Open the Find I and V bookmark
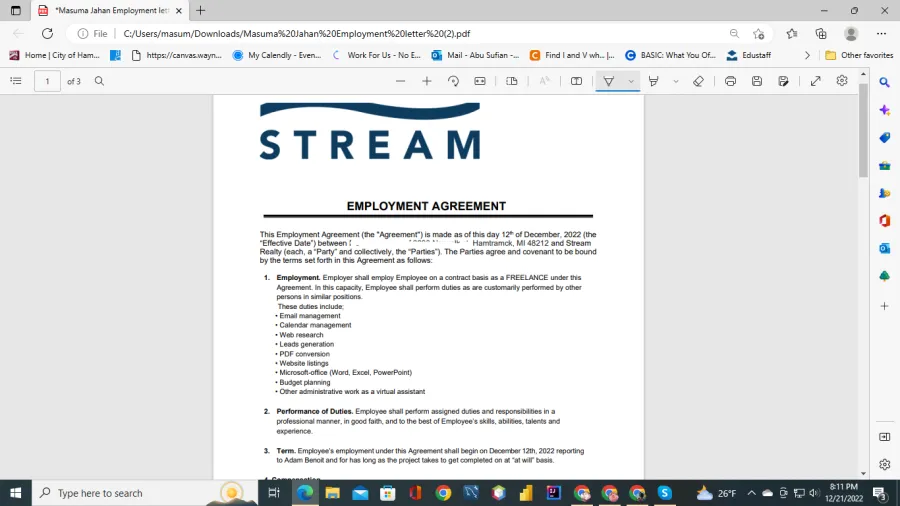 [x=572, y=55]
